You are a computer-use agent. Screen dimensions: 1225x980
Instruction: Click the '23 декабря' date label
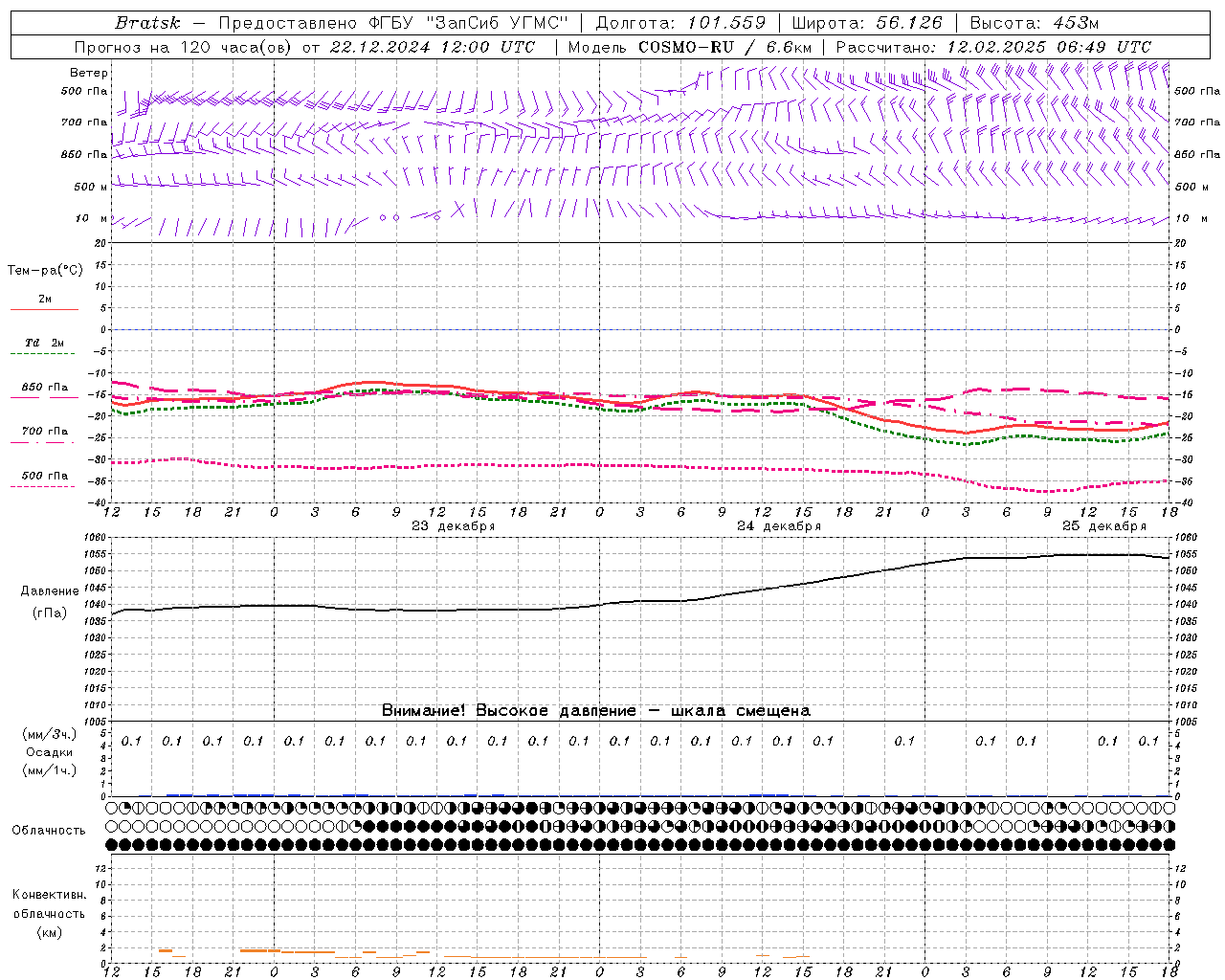453,526
